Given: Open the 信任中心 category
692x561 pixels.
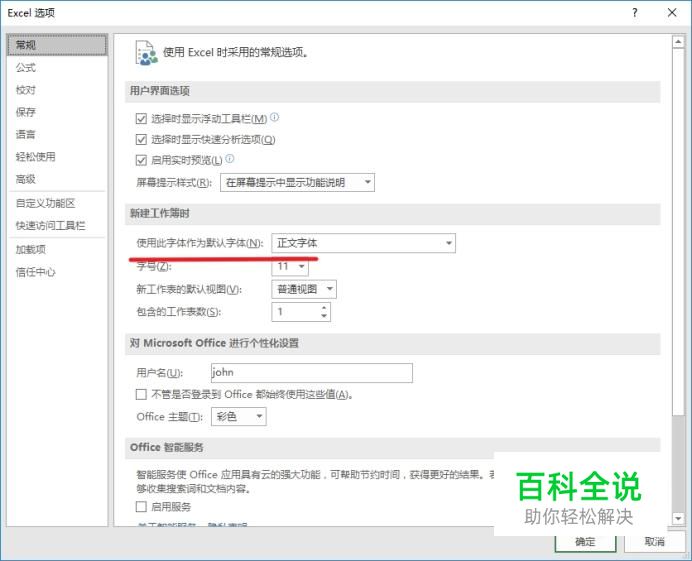Looking at the screenshot, I should pyautogui.click(x=35, y=272).
